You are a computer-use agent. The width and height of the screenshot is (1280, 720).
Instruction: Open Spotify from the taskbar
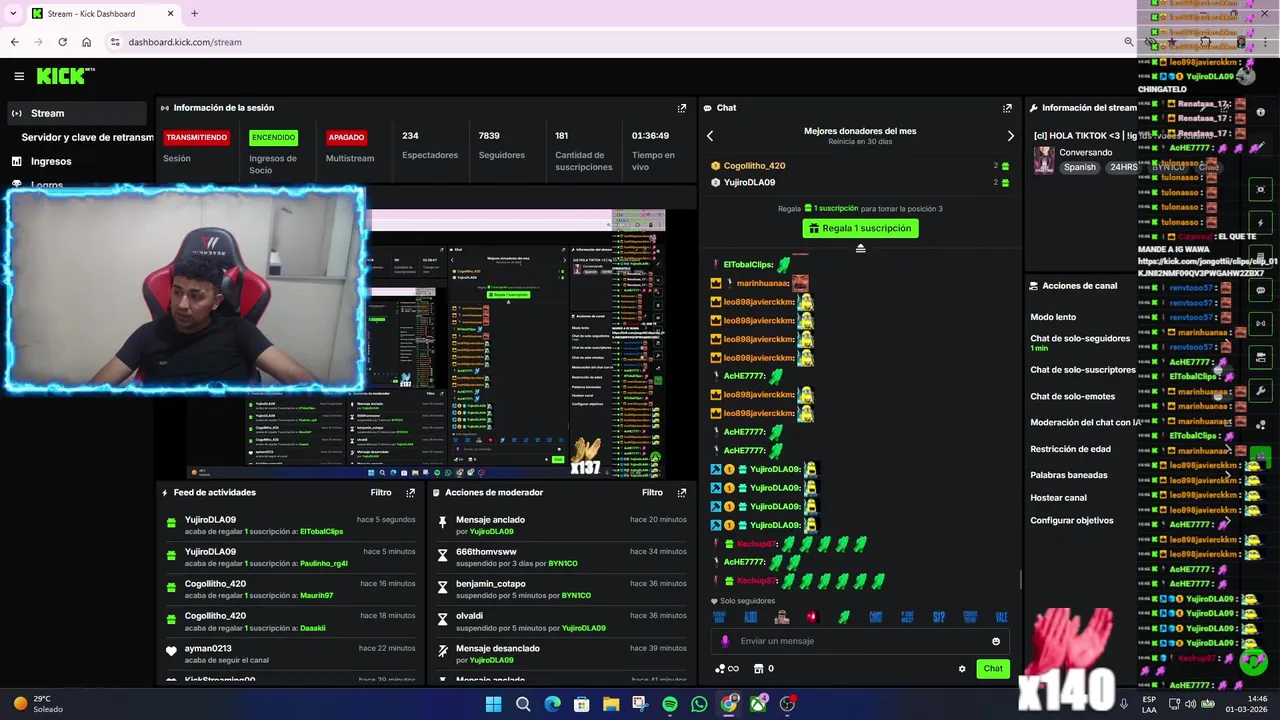[670, 704]
